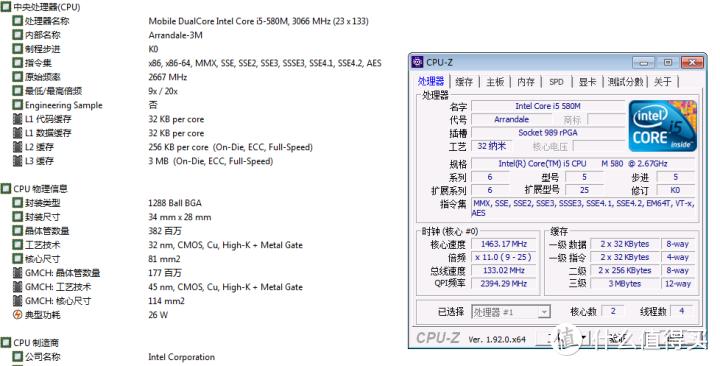Click the text 34 mm x 28 mm
The width and height of the screenshot is (720, 366).
[x=180, y=217]
